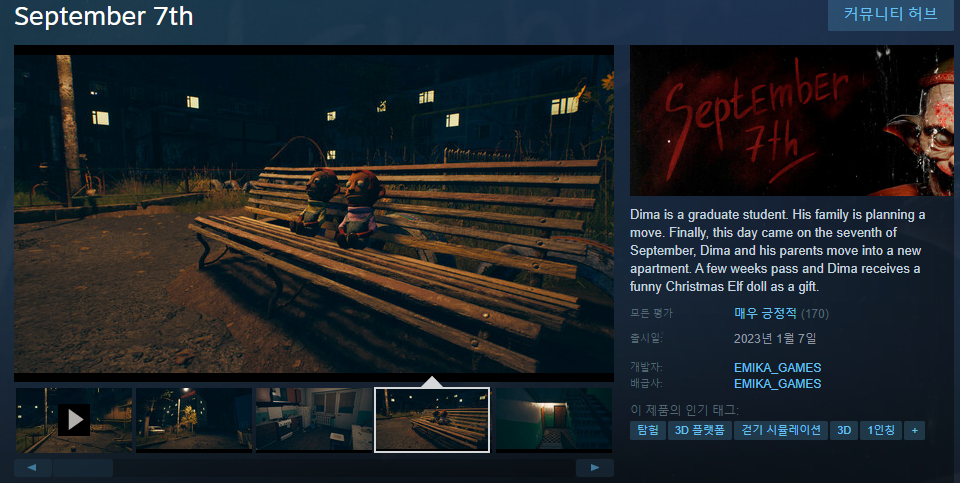The image size is (960, 483).
Task: Play the trailer video thumbnail
Action: click(x=73, y=420)
